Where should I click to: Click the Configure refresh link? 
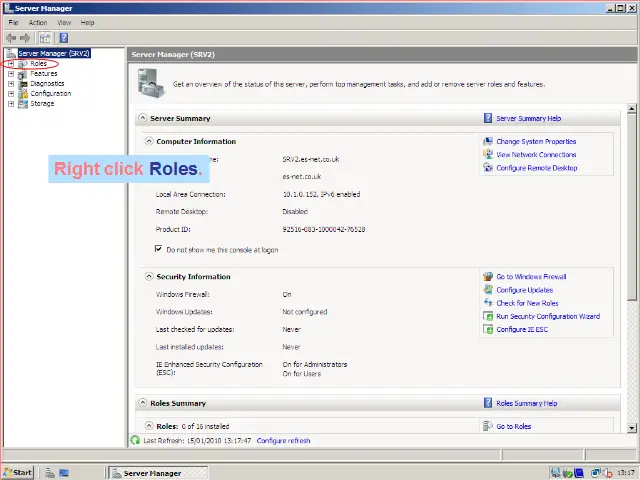(283, 440)
